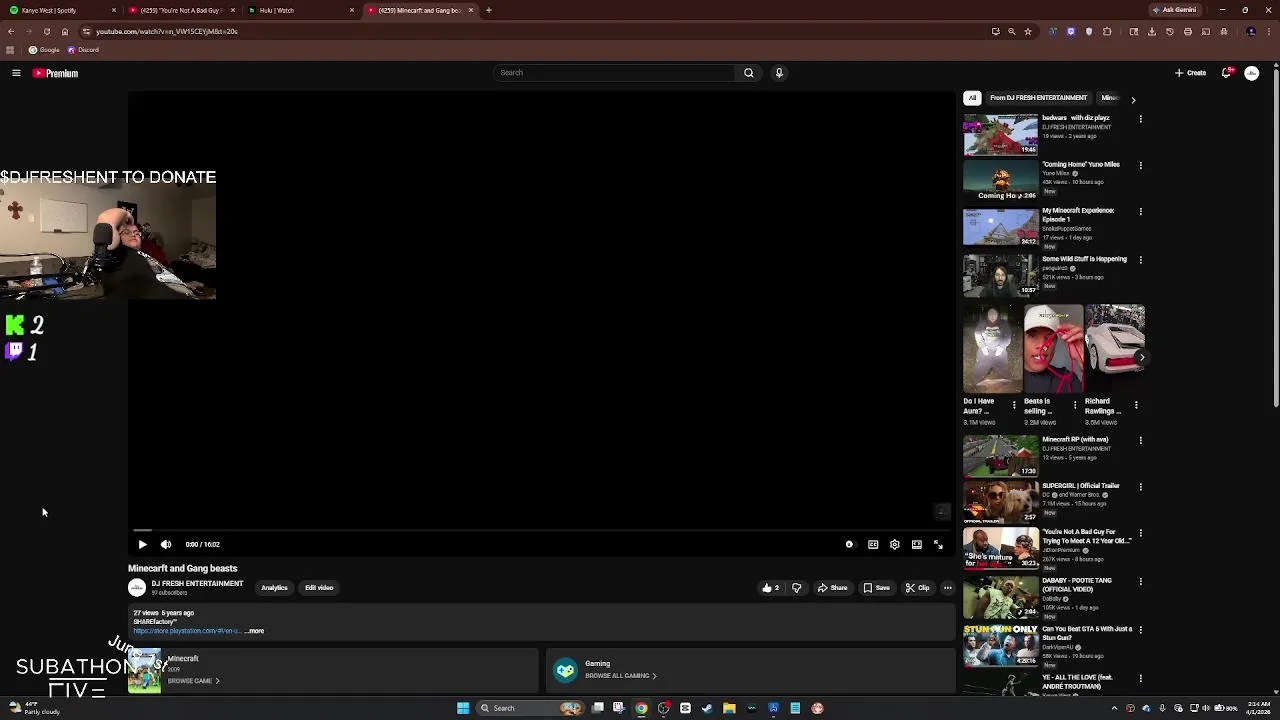Select the All filter chip
This screenshot has width=1280, height=720.
pos(972,98)
